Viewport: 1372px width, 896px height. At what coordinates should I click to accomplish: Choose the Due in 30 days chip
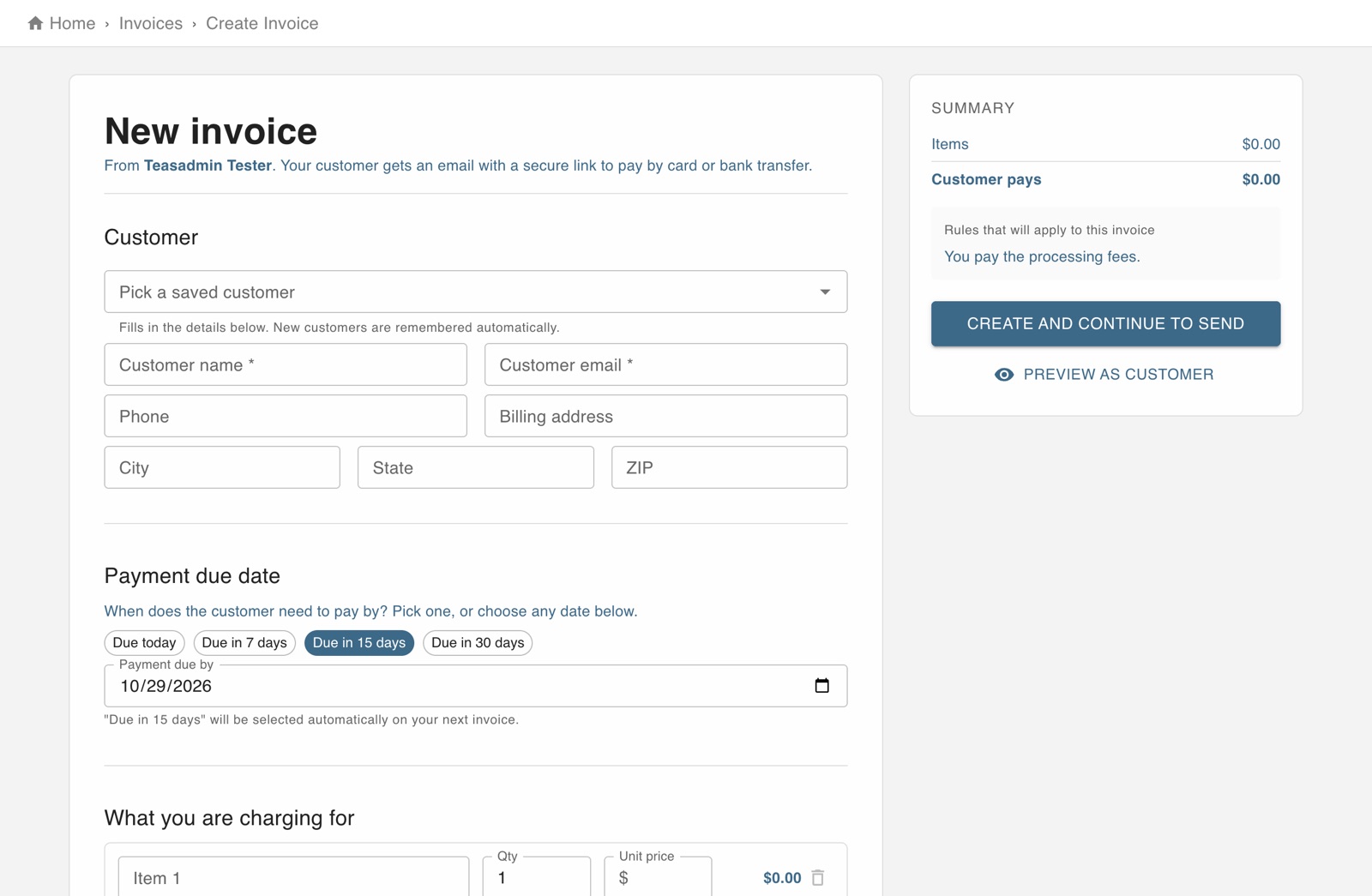[478, 643]
